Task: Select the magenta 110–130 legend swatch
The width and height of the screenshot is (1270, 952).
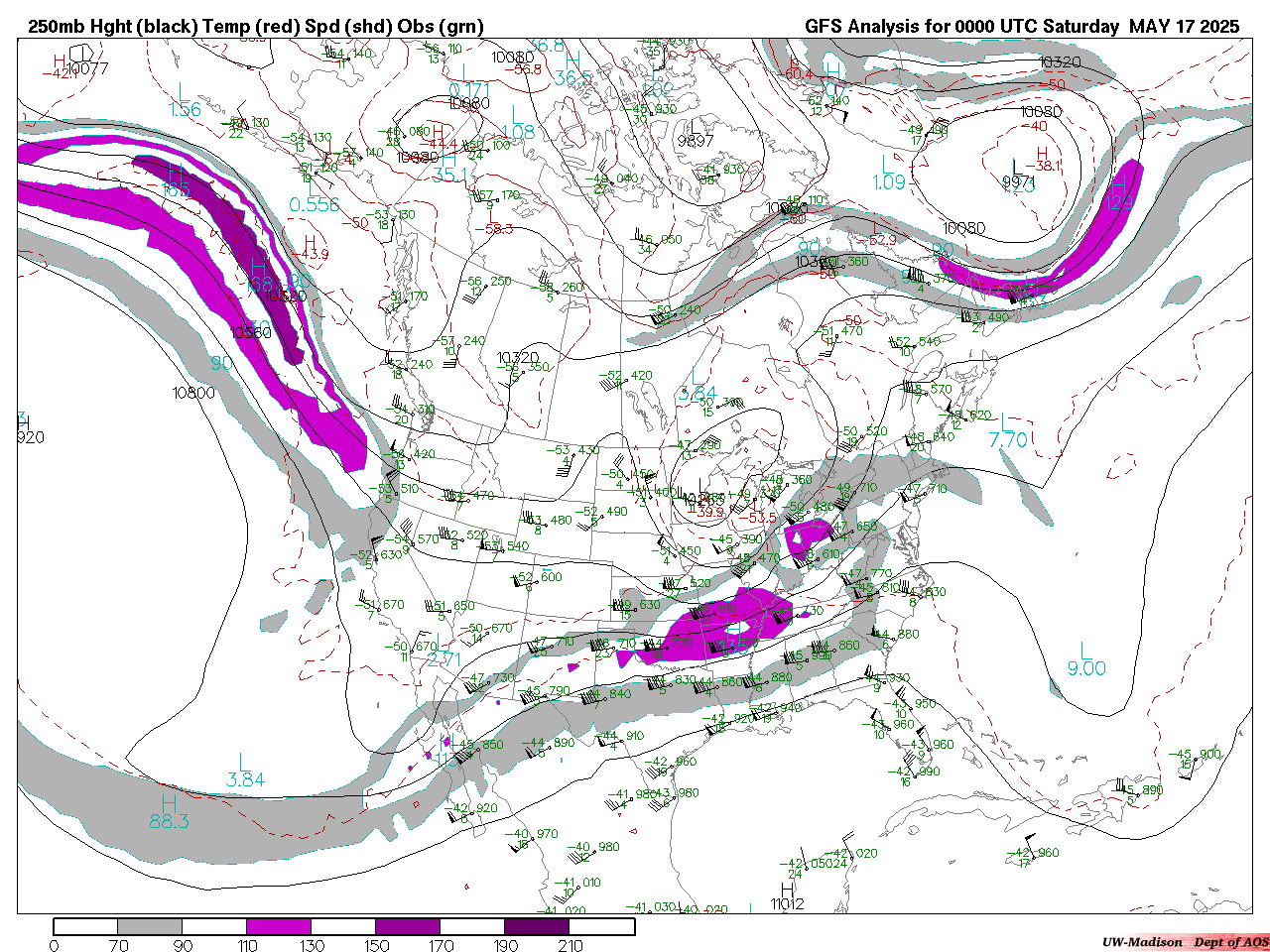Action: pyautogui.click(x=279, y=926)
